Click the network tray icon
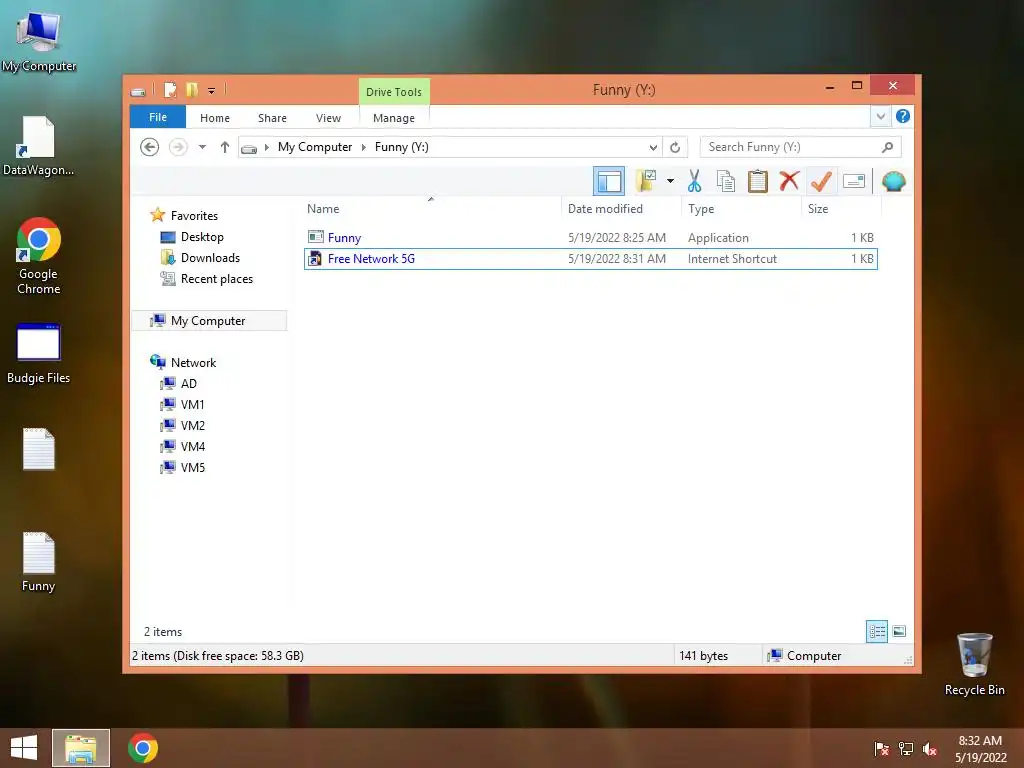The width and height of the screenshot is (1024, 768). pyautogui.click(x=905, y=748)
